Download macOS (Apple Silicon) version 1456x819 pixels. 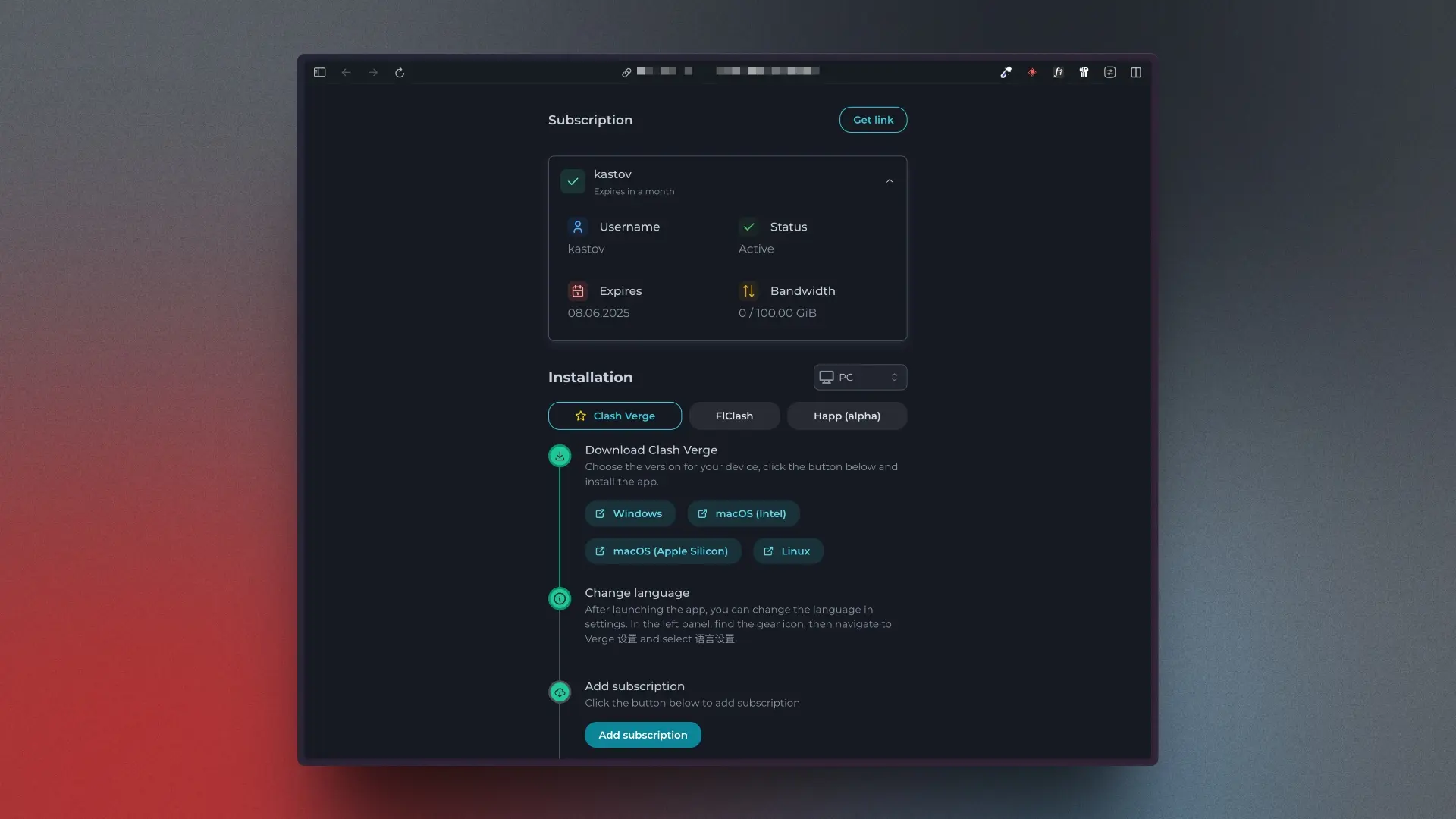tap(663, 551)
